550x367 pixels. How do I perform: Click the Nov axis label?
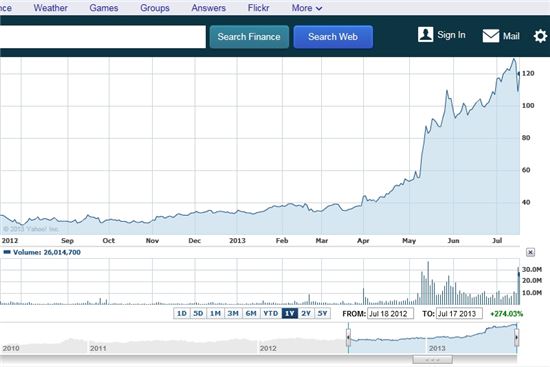coord(152,241)
